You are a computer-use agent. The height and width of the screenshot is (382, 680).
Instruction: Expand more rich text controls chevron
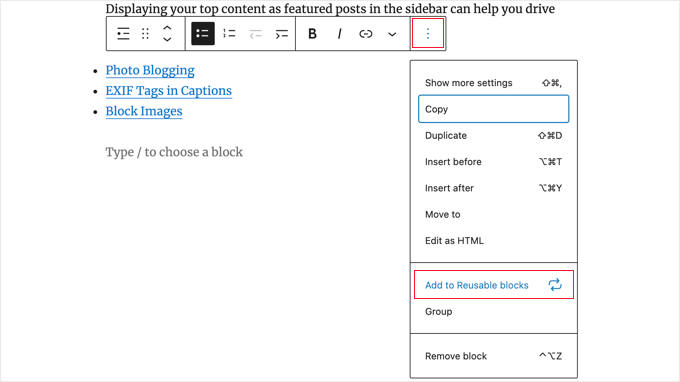point(392,34)
